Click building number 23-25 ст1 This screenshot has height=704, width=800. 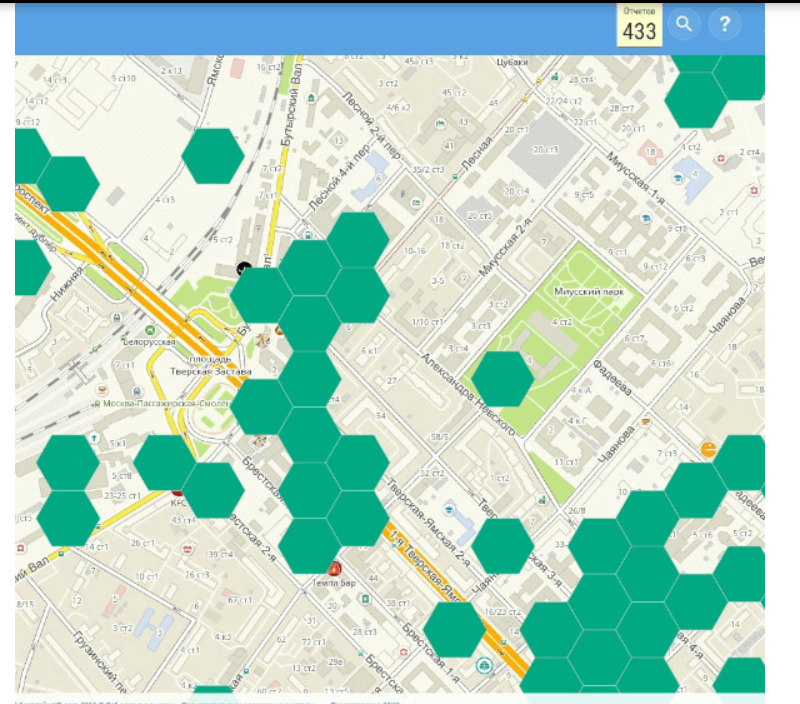click(122, 495)
